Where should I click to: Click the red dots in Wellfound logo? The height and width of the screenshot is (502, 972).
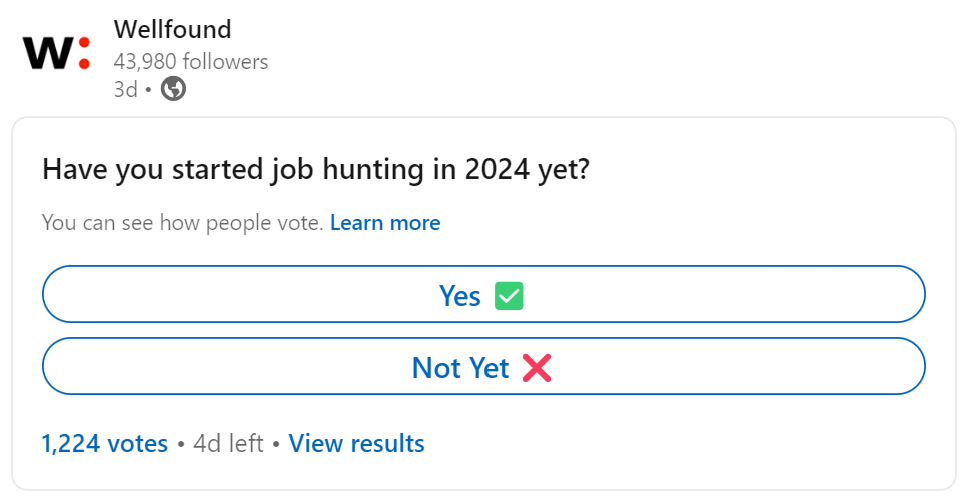click(x=84, y=53)
